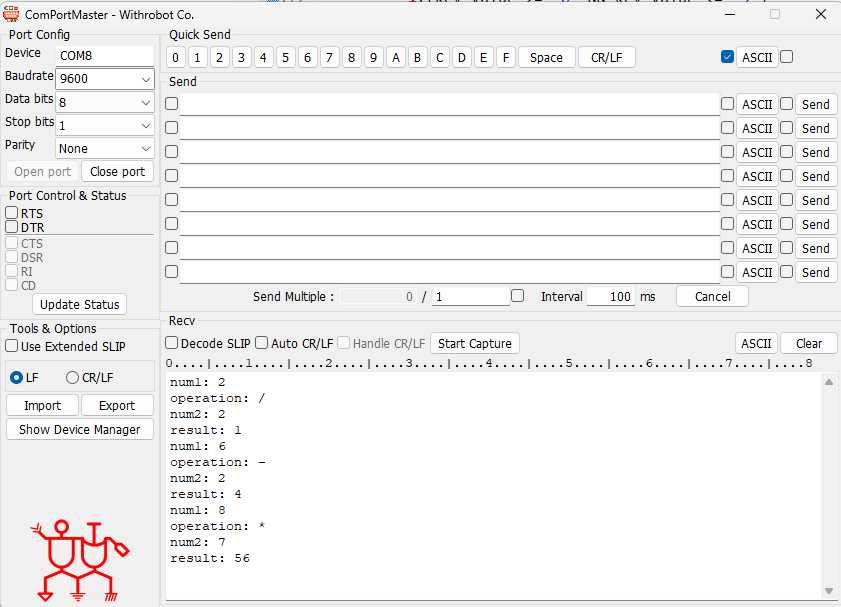Click the Import button
841x607 pixels.
42,405
